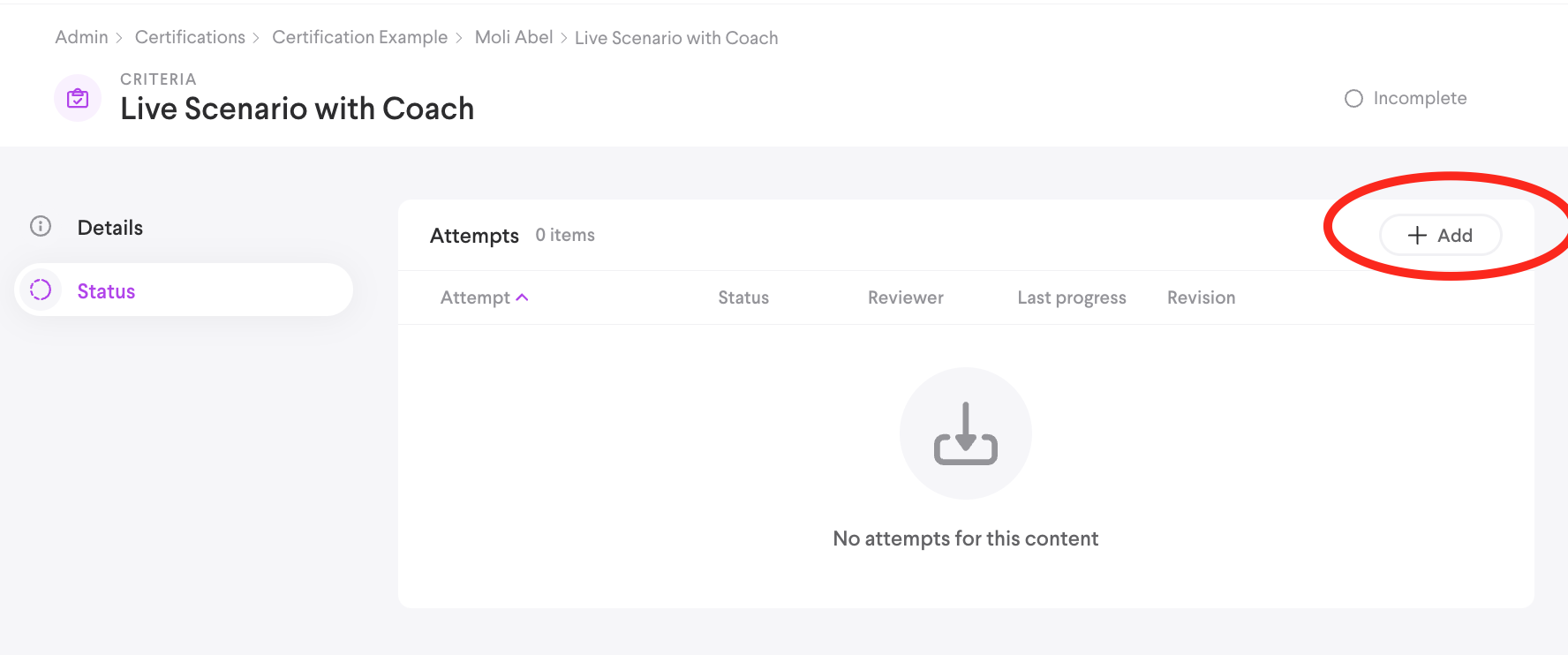The width and height of the screenshot is (1568, 655).
Task: Open Certifications breadcrumb link
Action: pyautogui.click(x=190, y=37)
